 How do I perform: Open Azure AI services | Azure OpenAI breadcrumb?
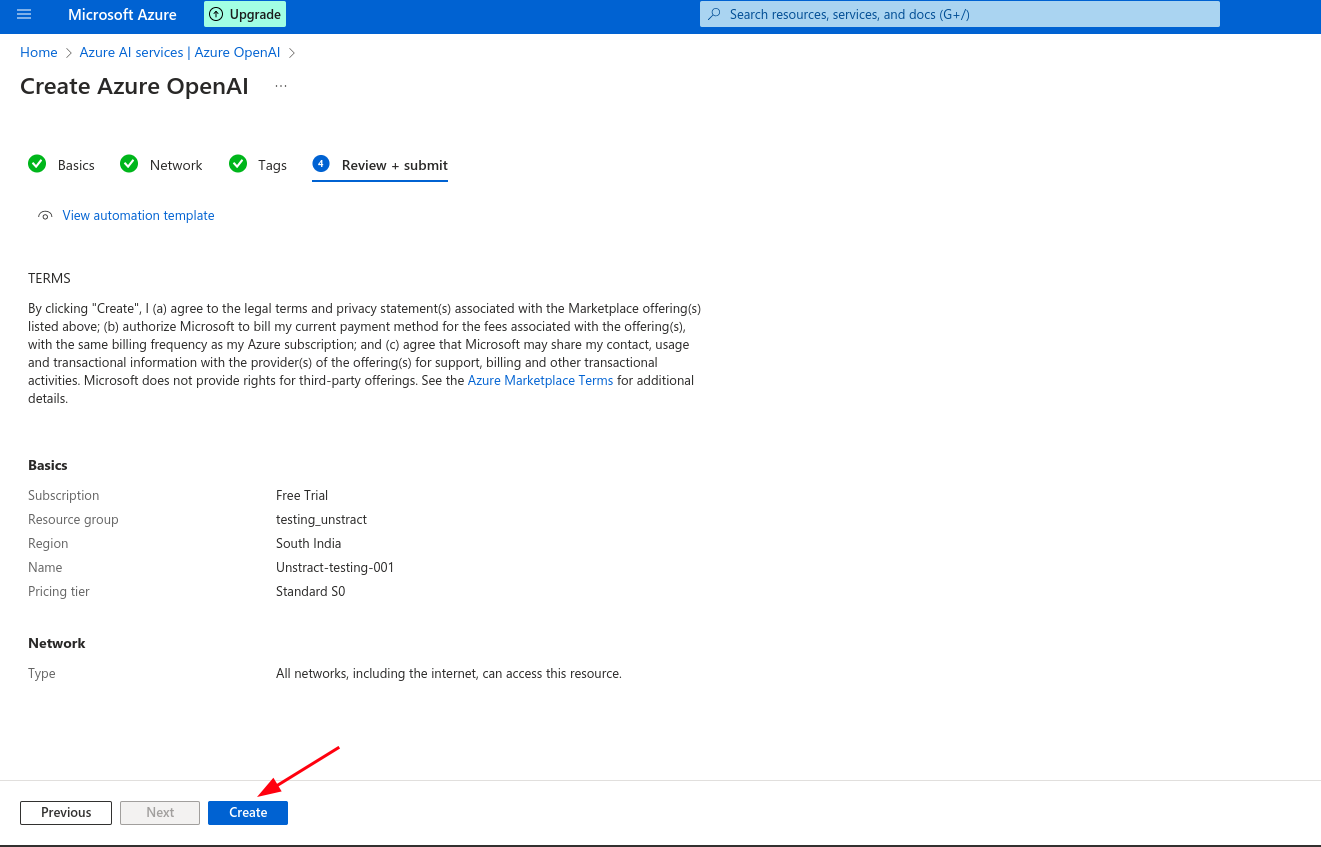click(x=180, y=52)
